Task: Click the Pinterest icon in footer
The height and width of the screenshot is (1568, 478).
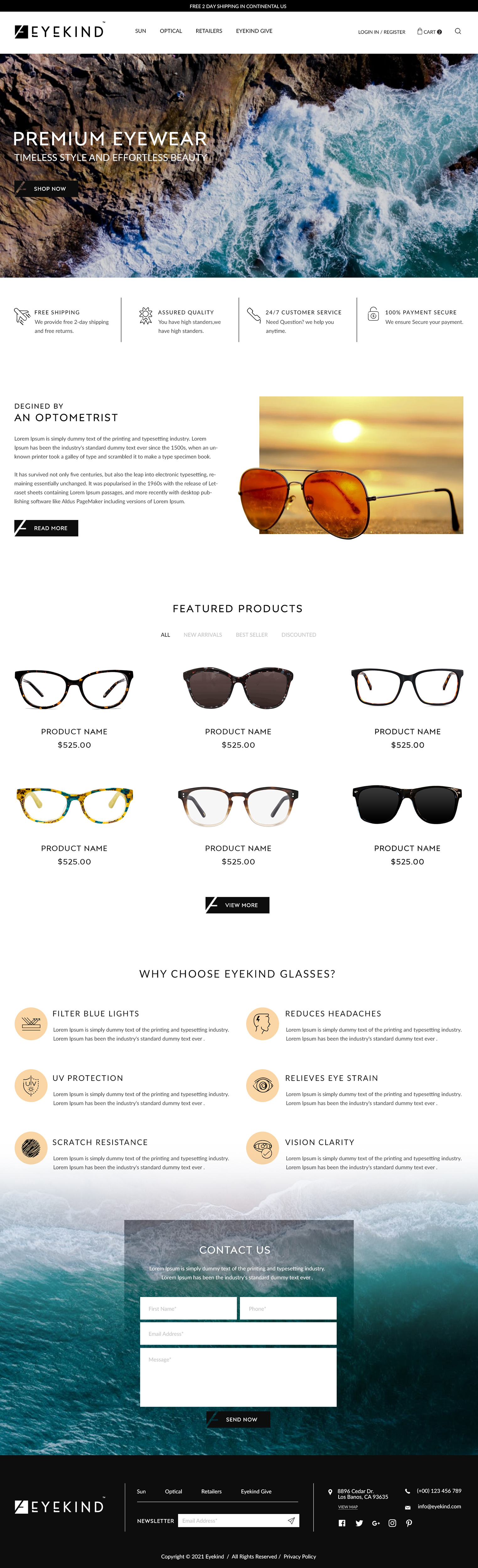Action: point(409,1523)
